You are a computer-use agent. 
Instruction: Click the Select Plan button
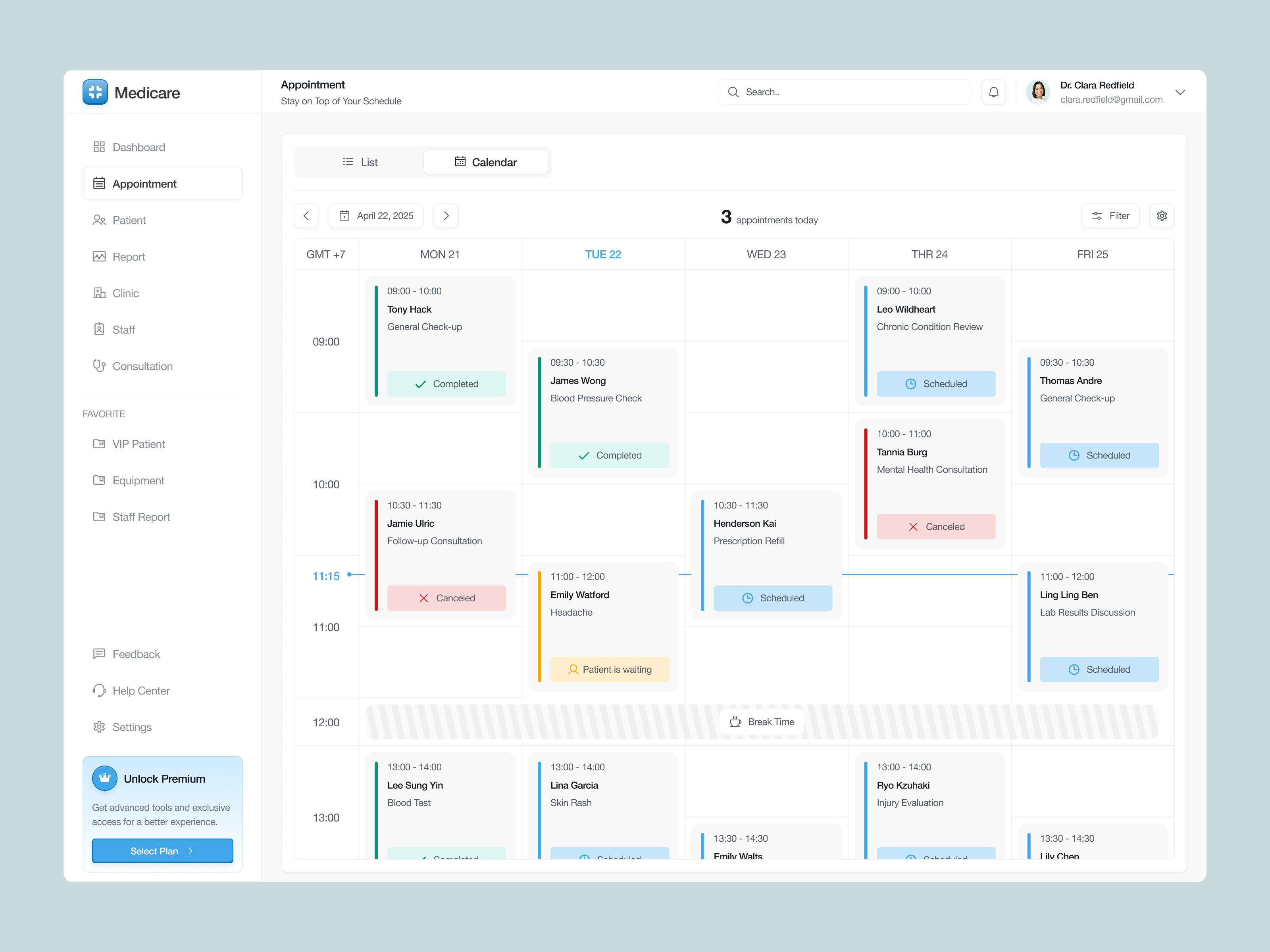162,850
